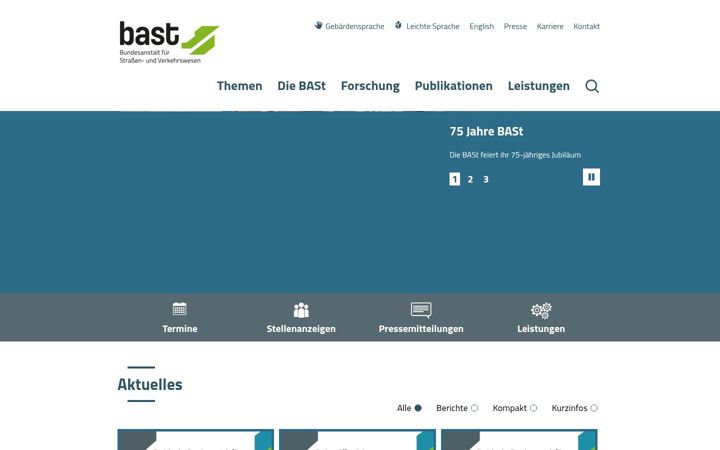The height and width of the screenshot is (450, 720).
Task: Pause the slideshow with the pause button
Action: point(591,177)
